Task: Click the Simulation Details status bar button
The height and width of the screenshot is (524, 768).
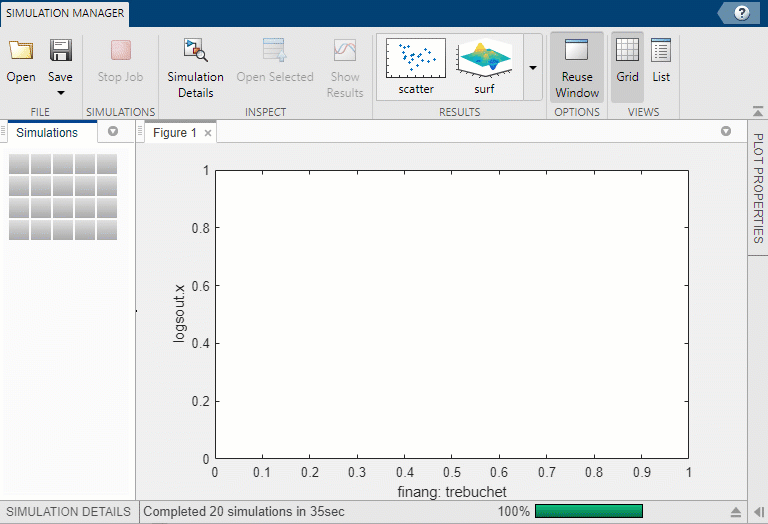Action: point(69,512)
